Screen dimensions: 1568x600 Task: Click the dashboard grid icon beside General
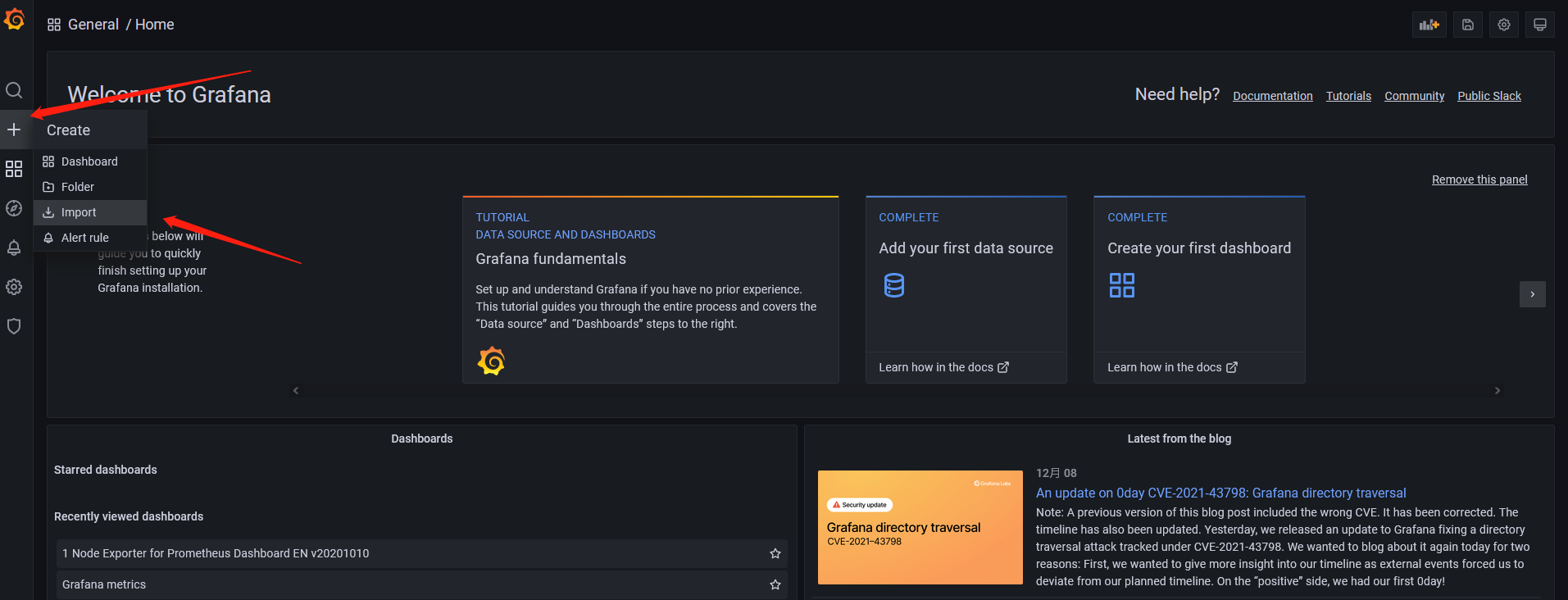(54, 25)
